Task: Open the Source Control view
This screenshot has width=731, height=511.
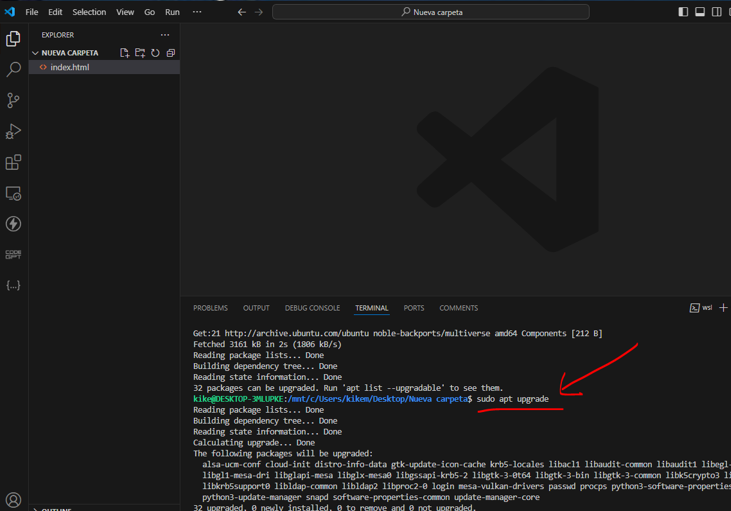Action: pyautogui.click(x=13, y=100)
